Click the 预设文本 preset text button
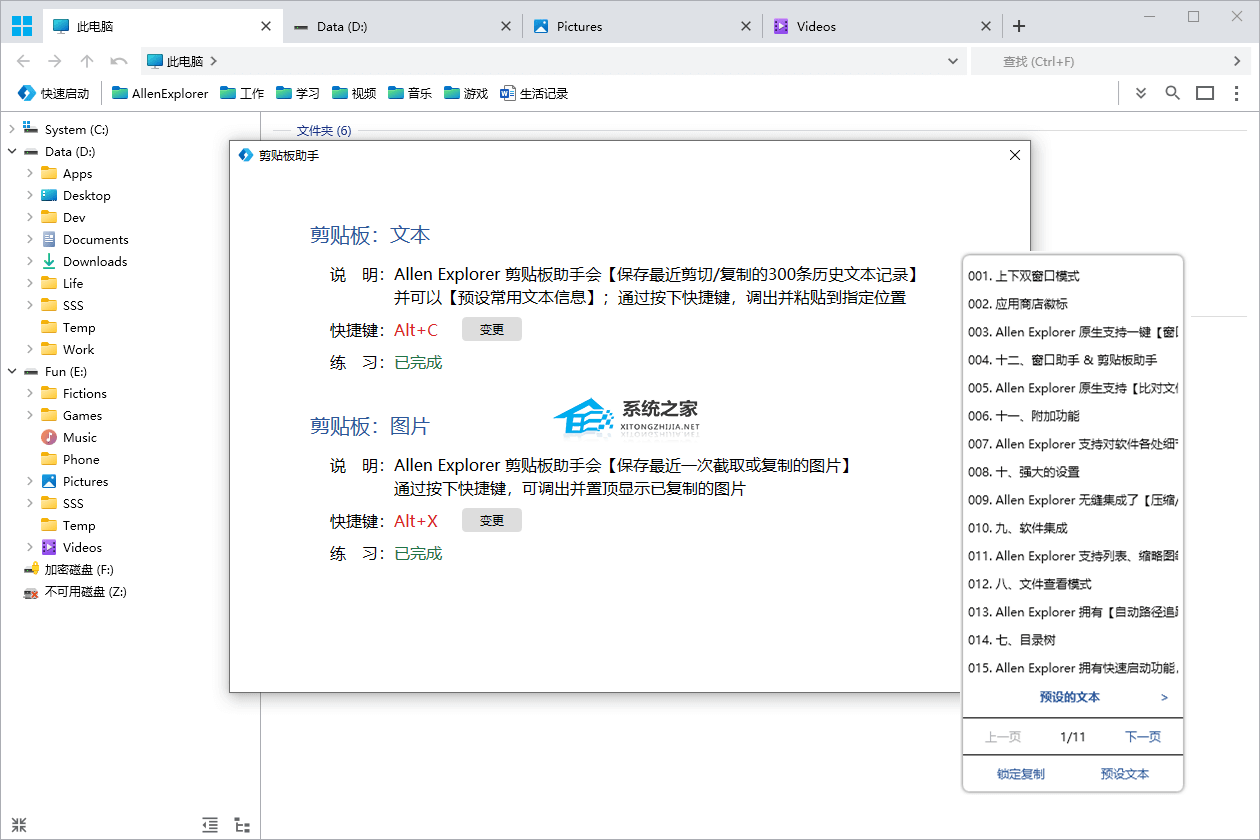Screen dimensions: 1260x840 (1125, 774)
